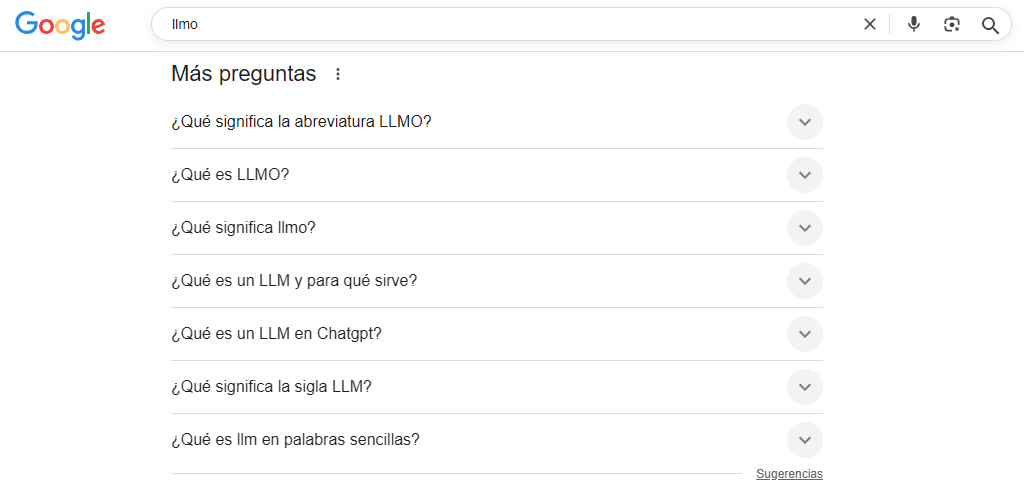Open the three-dot menu beside Más preguntas
This screenshot has height=500, width=1024.
[338, 74]
